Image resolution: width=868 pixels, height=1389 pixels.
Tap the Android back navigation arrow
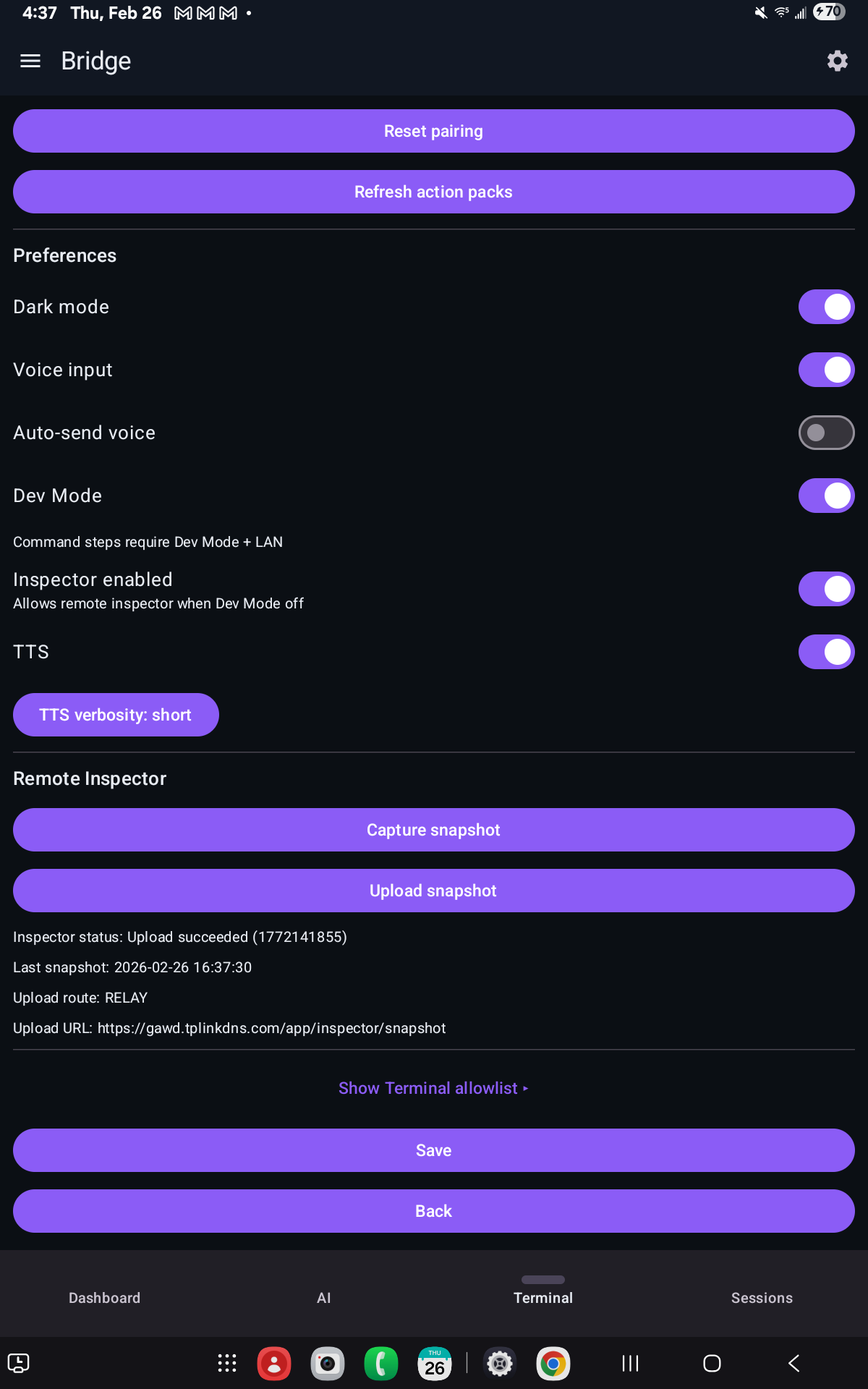click(x=793, y=1364)
